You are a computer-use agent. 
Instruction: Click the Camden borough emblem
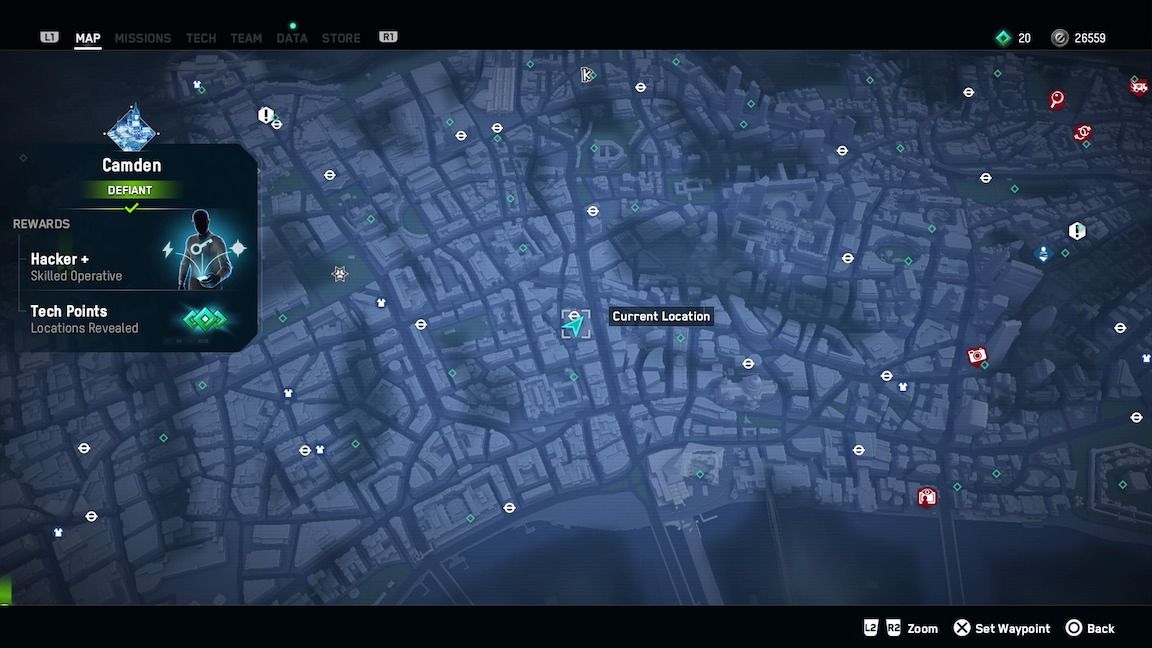132,129
